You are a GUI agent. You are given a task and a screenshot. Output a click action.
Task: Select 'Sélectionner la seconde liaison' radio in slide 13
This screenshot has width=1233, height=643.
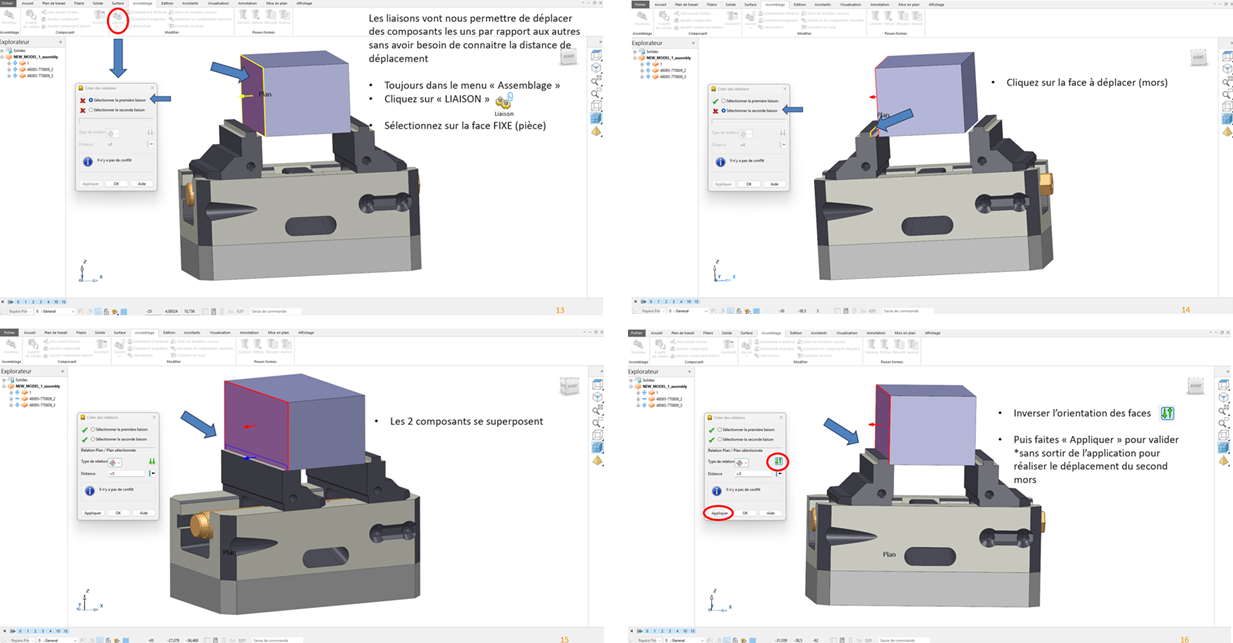(x=91, y=110)
